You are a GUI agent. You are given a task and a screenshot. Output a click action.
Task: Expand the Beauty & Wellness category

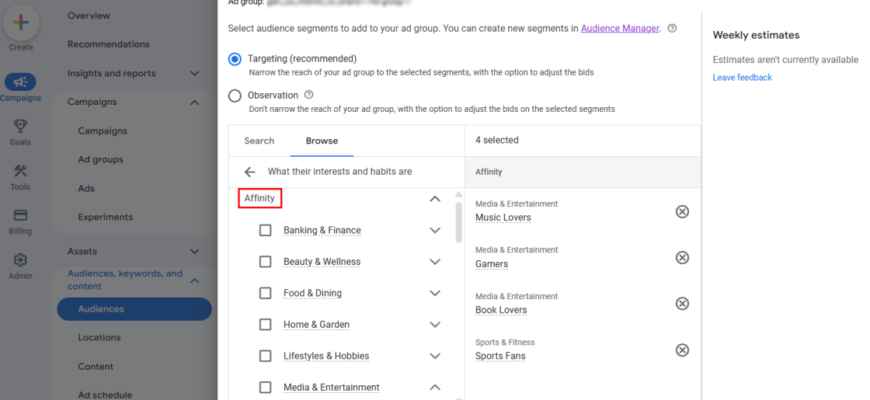tap(435, 262)
